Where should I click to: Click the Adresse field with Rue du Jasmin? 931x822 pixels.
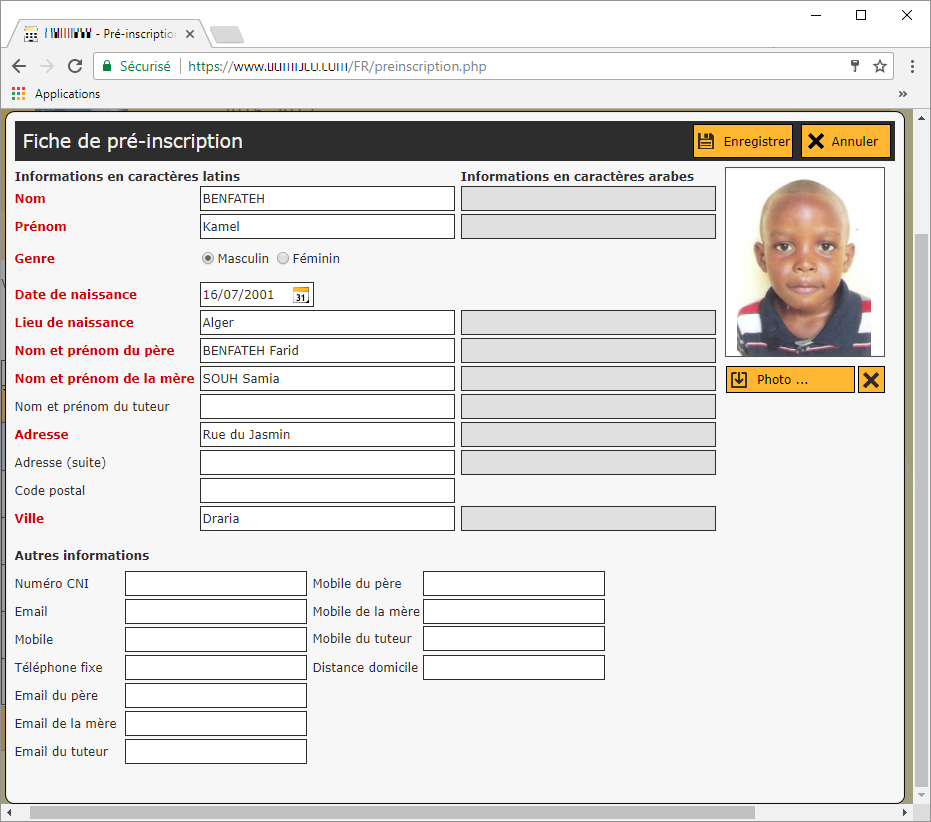coord(327,434)
